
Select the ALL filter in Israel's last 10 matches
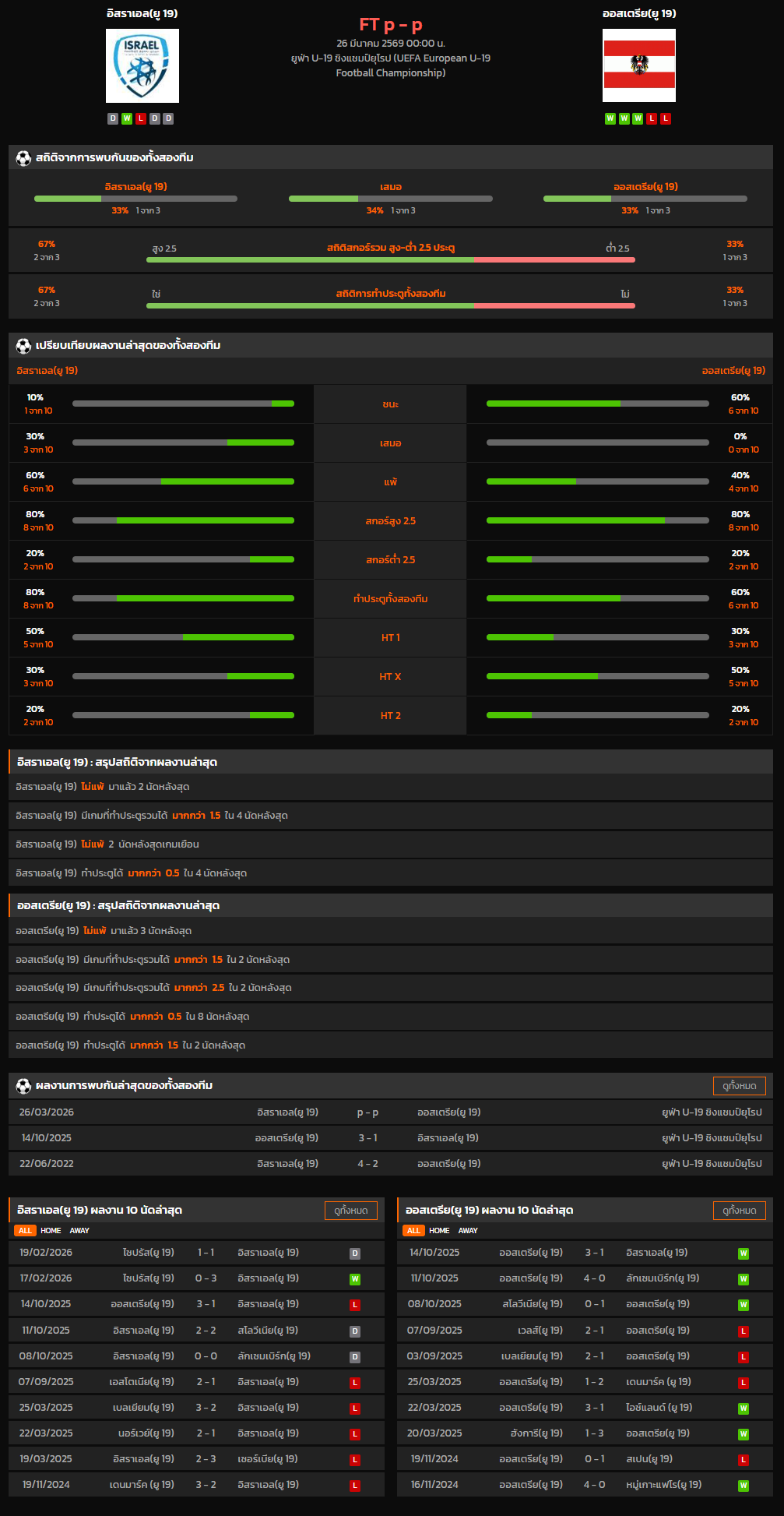point(25,1231)
